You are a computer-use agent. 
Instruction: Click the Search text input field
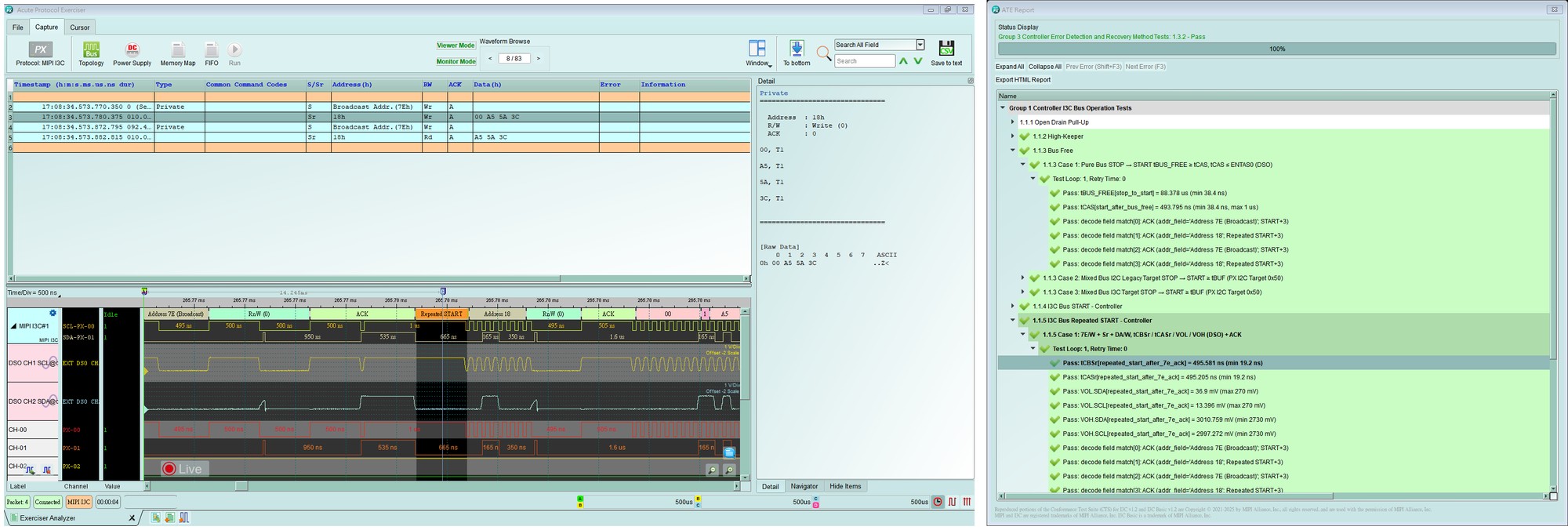point(865,61)
